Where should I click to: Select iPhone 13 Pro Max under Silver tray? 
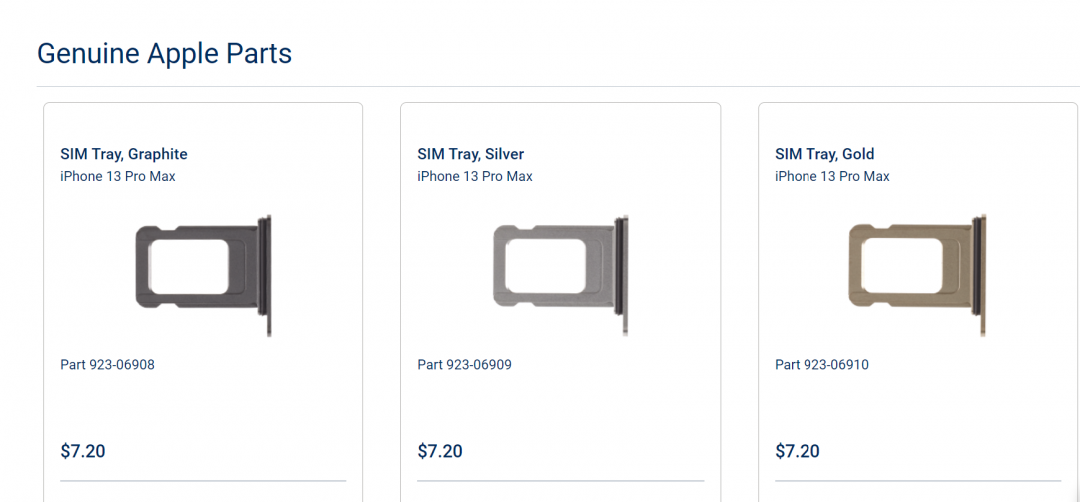click(475, 176)
